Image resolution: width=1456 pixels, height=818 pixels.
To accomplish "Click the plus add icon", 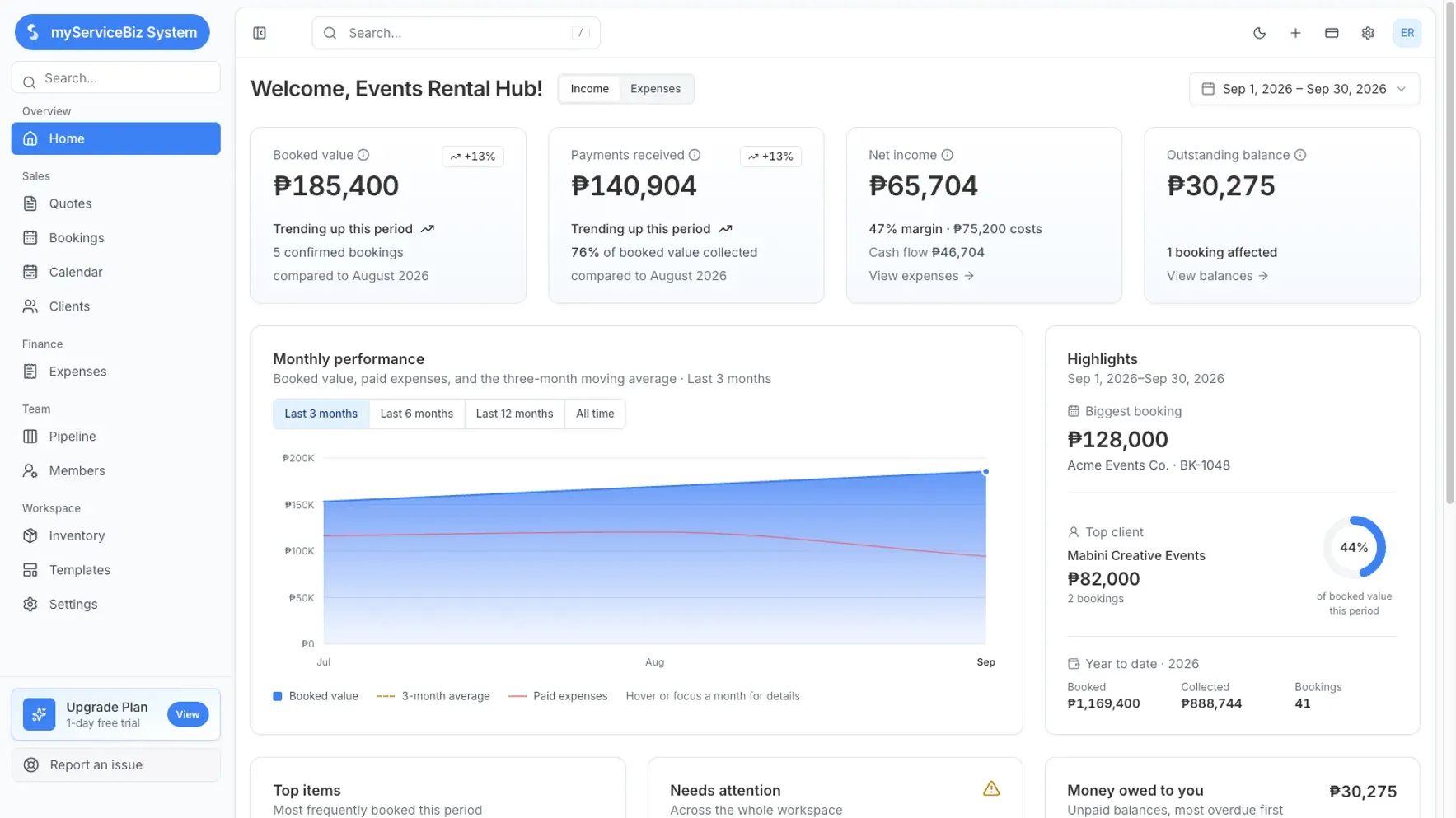I will click(1295, 33).
